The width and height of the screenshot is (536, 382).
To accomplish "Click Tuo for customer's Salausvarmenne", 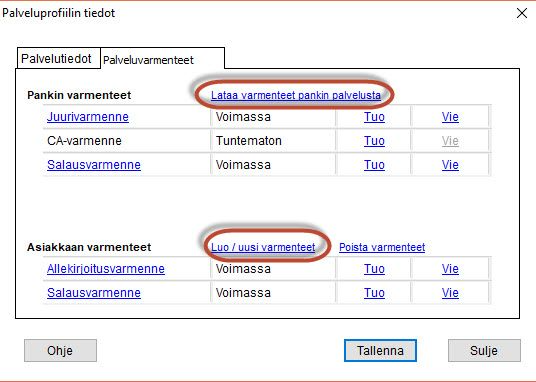I will click(374, 293).
